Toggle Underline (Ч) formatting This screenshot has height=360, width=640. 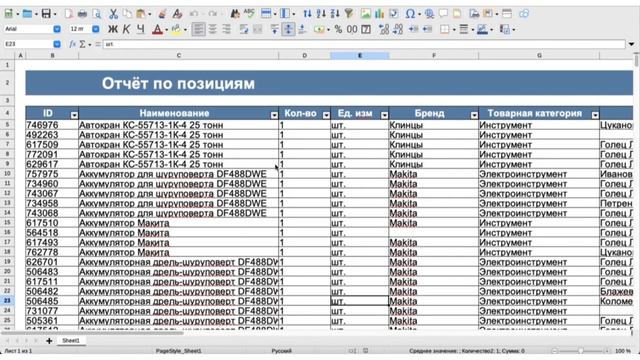coord(140,29)
